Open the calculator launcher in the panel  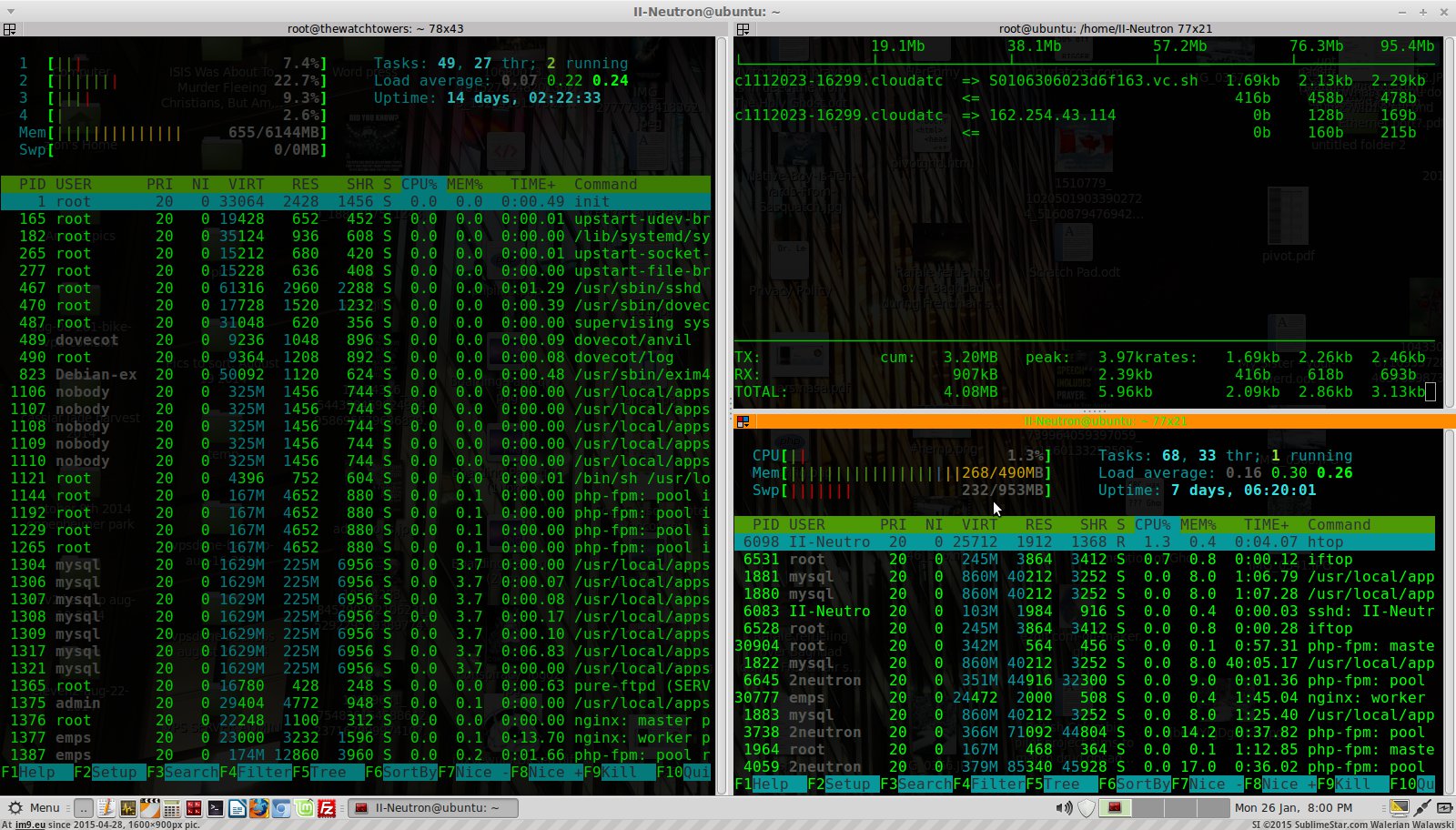[x=171, y=808]
